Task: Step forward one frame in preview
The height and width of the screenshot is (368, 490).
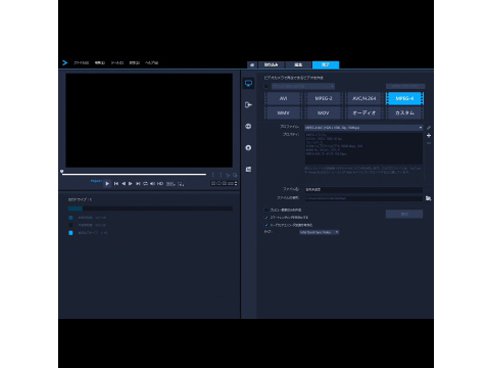Action: tap(130, 184)
